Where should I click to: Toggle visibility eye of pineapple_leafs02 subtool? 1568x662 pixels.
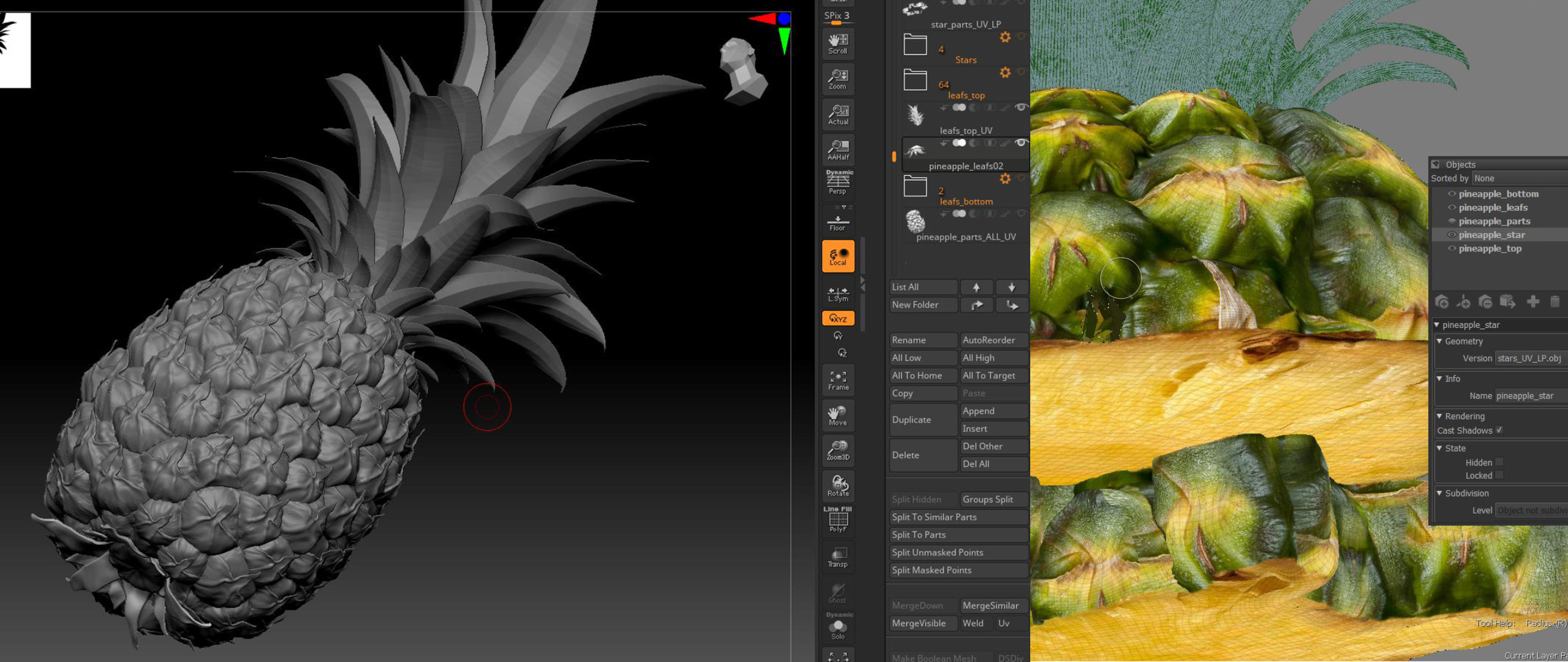click(1020, 143)
